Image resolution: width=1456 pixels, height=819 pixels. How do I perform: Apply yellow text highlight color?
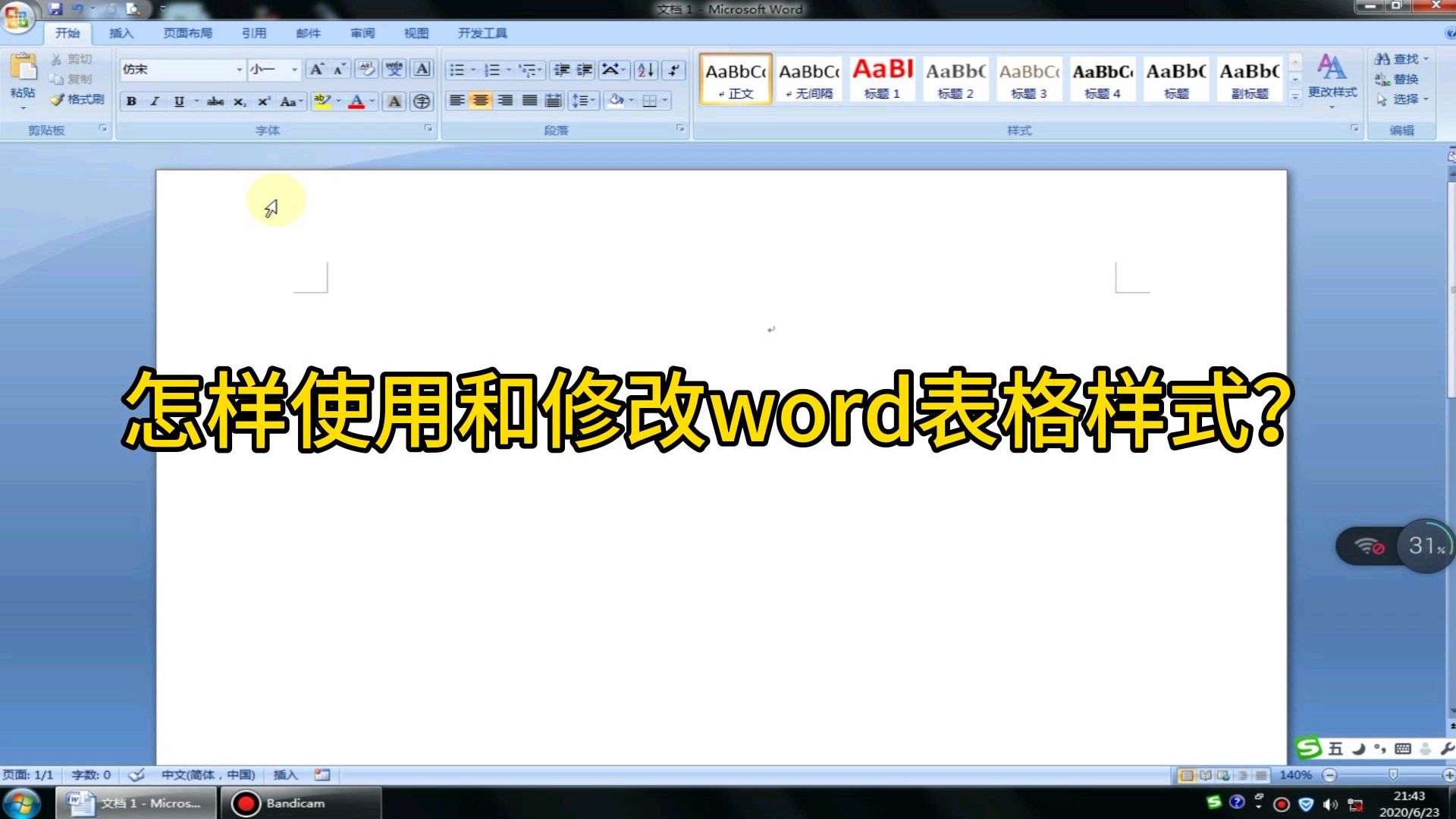[x=322, y=101]
